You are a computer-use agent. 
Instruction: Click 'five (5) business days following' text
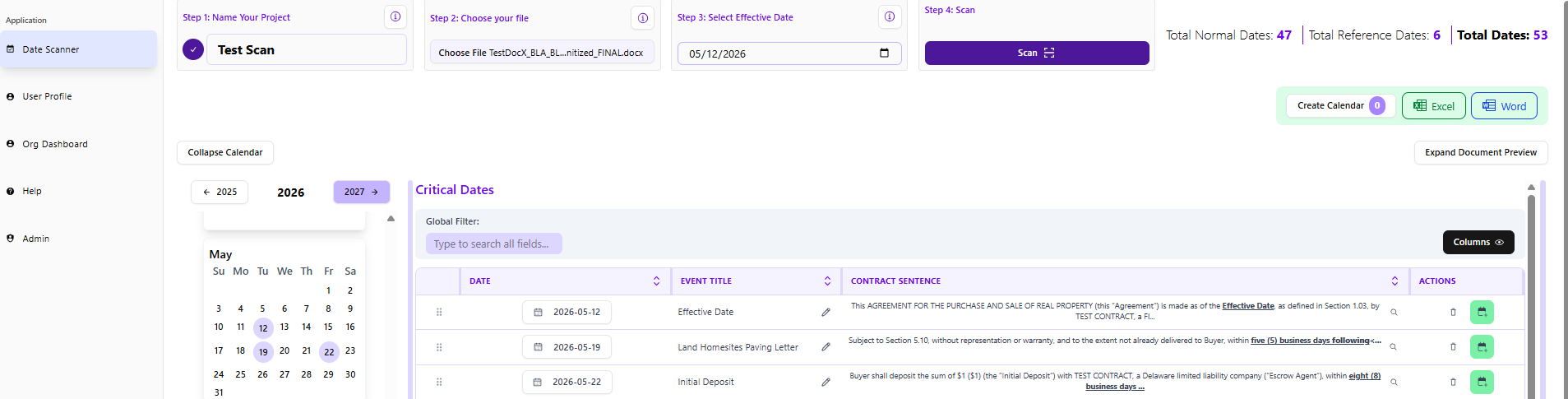1310,341
